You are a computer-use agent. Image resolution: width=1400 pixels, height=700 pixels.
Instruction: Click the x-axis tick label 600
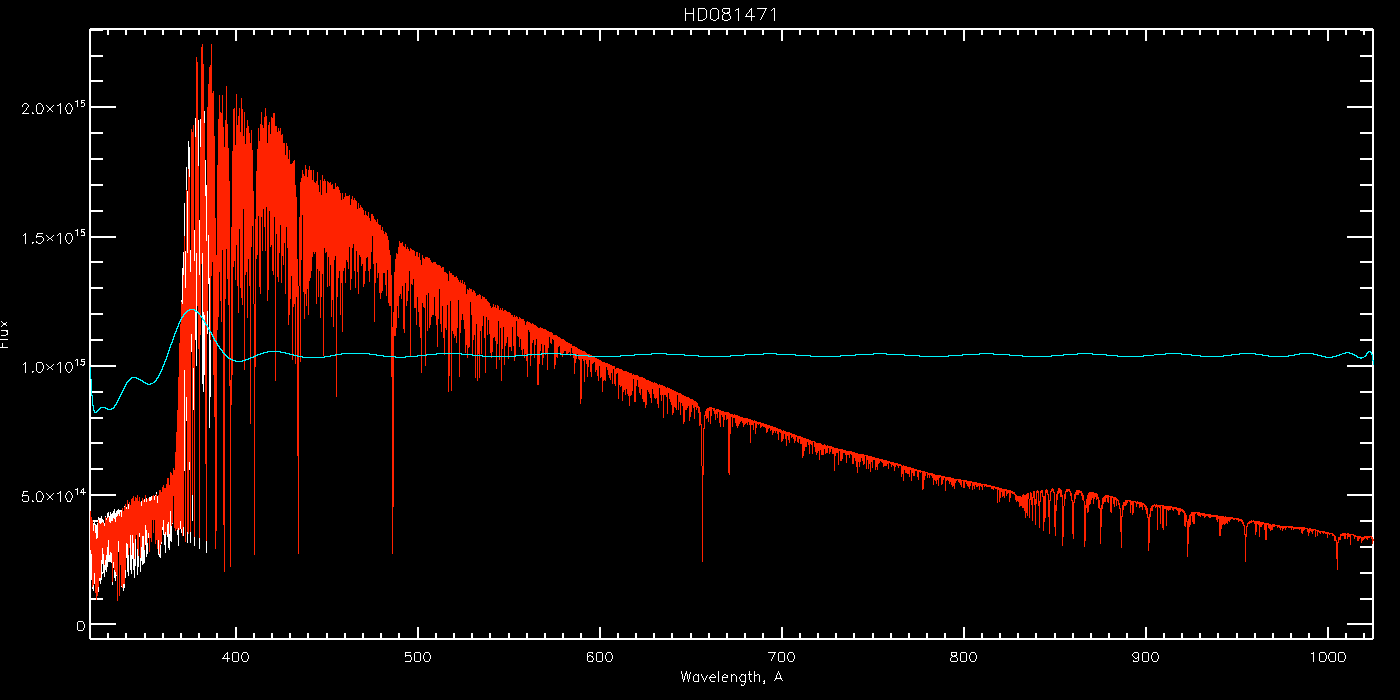point(600,657)
